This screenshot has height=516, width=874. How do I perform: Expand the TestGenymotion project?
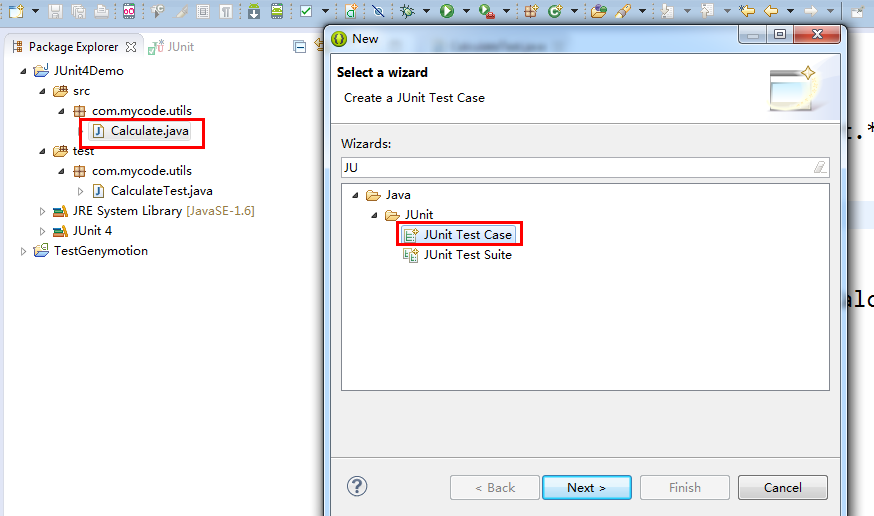coord(23,251)
